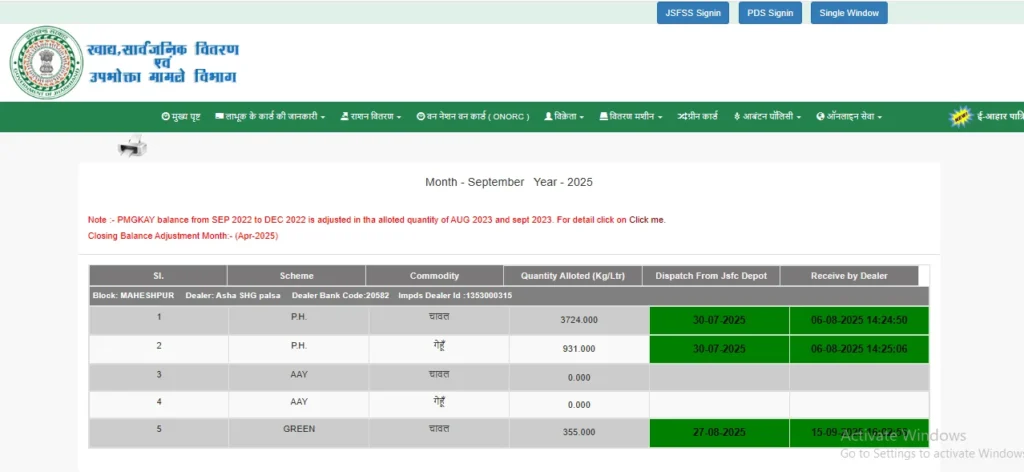Open JSFSS Signin

(x=693, y=13)
